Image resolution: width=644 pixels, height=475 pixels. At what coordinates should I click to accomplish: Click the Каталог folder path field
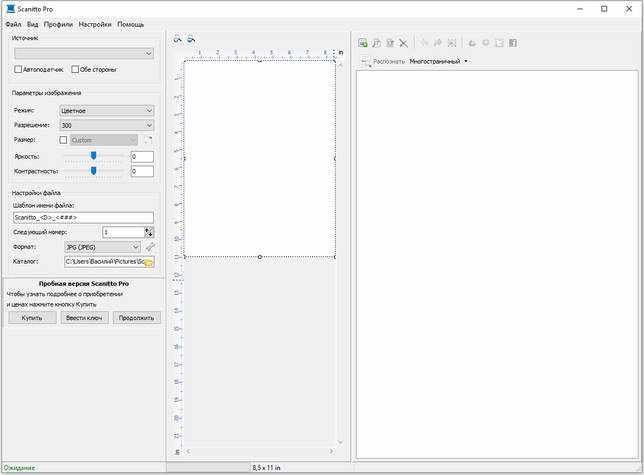coord(104,262)
